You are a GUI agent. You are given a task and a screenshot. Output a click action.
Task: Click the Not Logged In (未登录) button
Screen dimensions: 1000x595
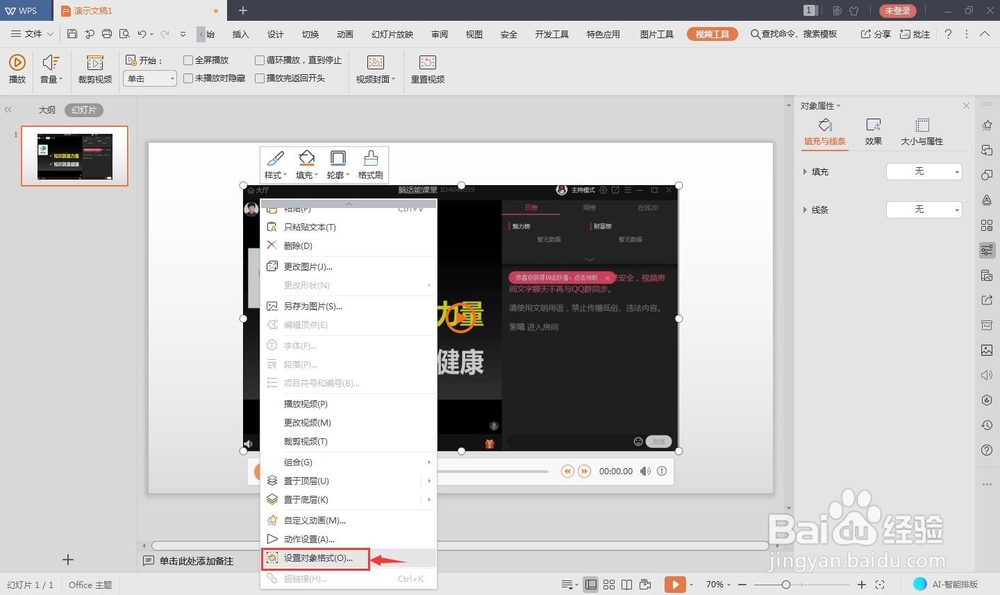point(897,10)
